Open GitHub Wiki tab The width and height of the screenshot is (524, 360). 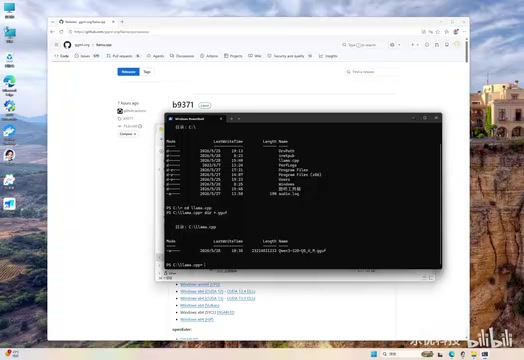coord(255,56)
